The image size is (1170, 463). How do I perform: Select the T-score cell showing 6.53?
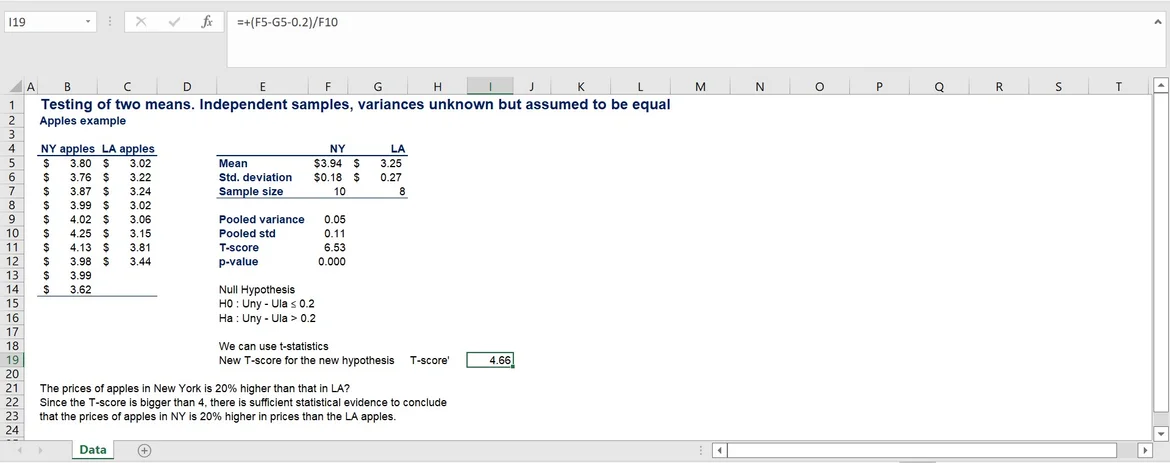click(328, 247)
